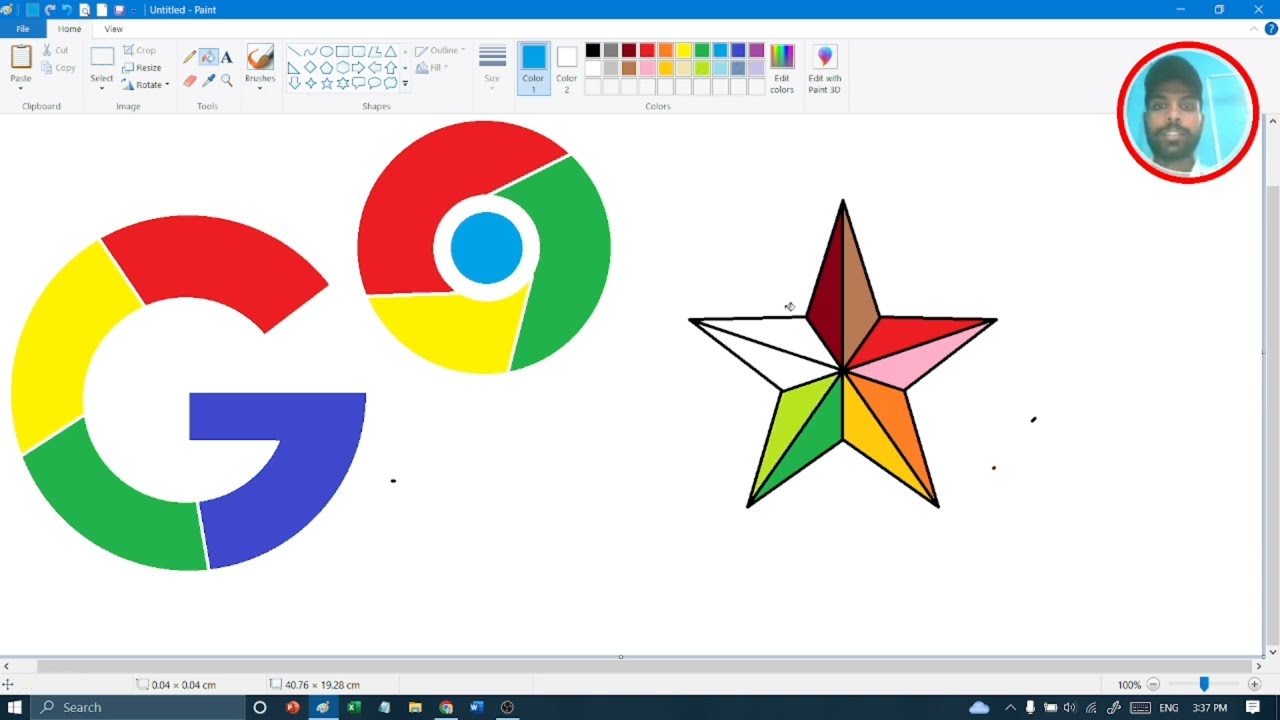1280x720 pixels.
Task: Click the Copy button
Action: [58, 67]
